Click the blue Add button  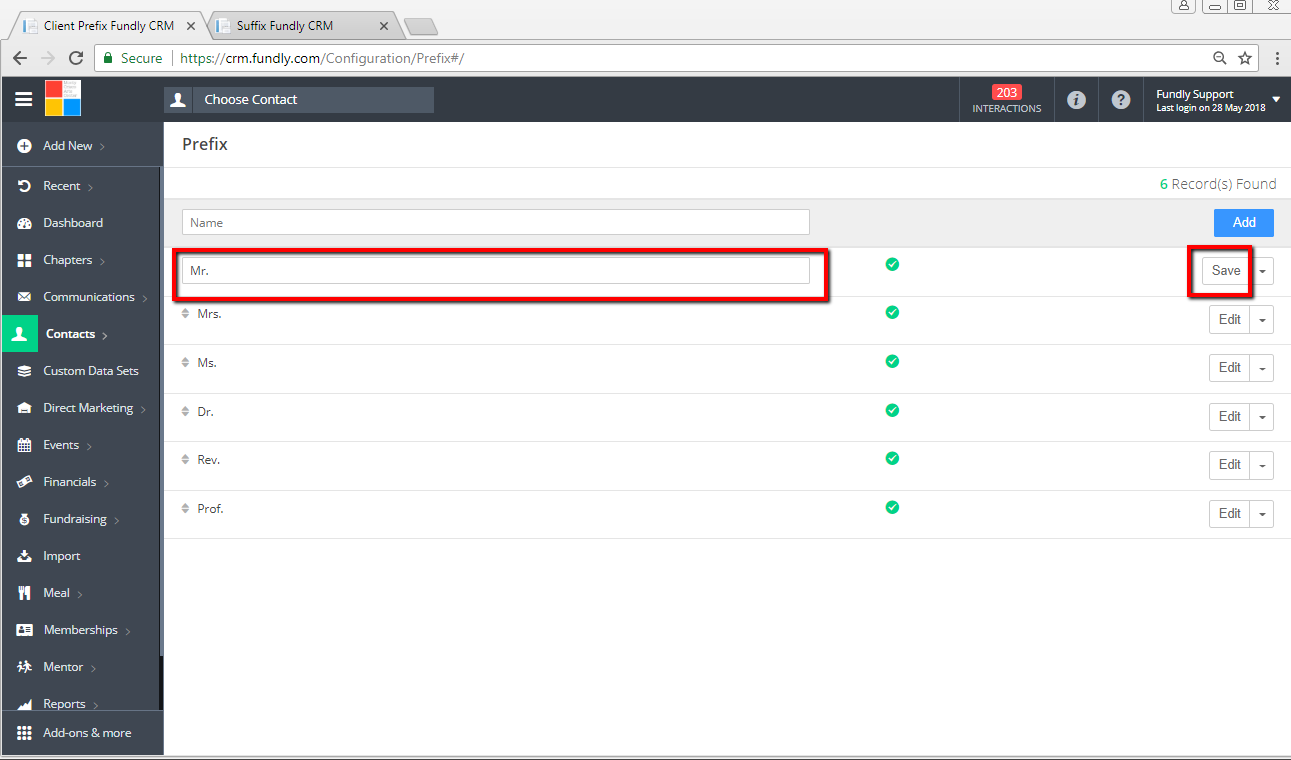click(1244, 222)
